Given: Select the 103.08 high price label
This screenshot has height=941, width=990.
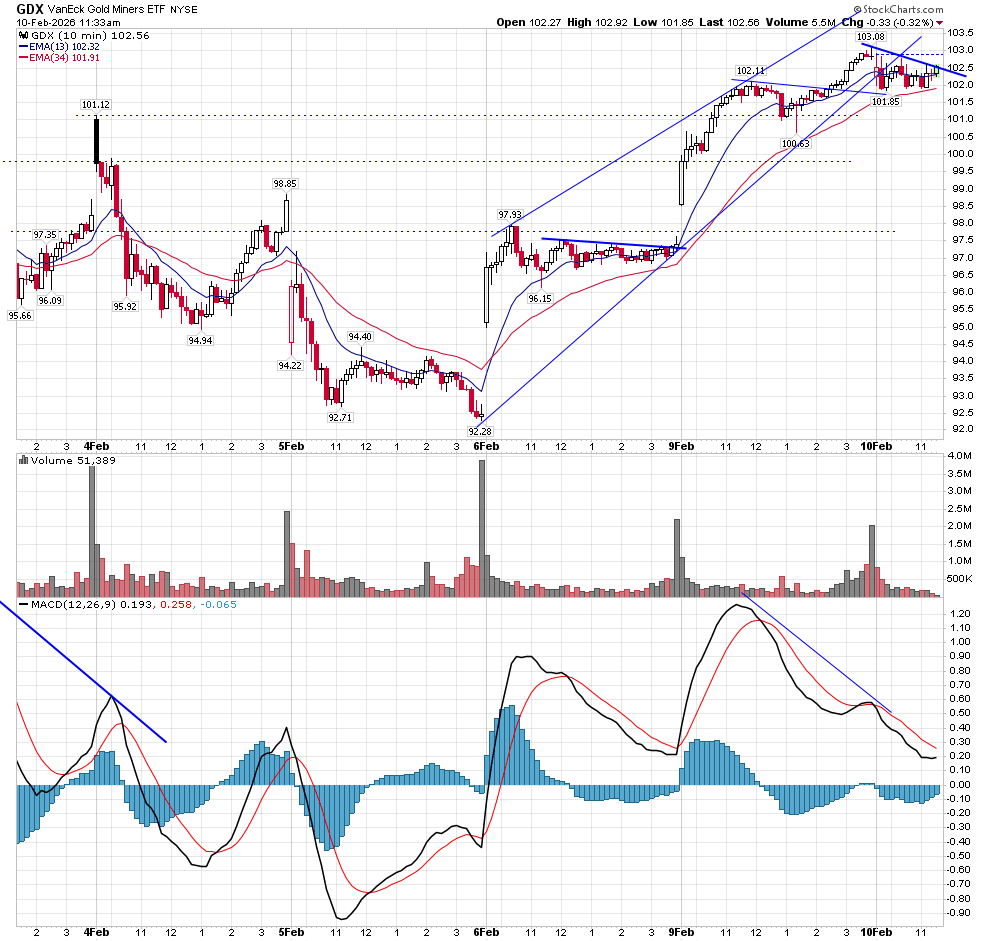Looking at the screenshot, I should pos(871,37).
